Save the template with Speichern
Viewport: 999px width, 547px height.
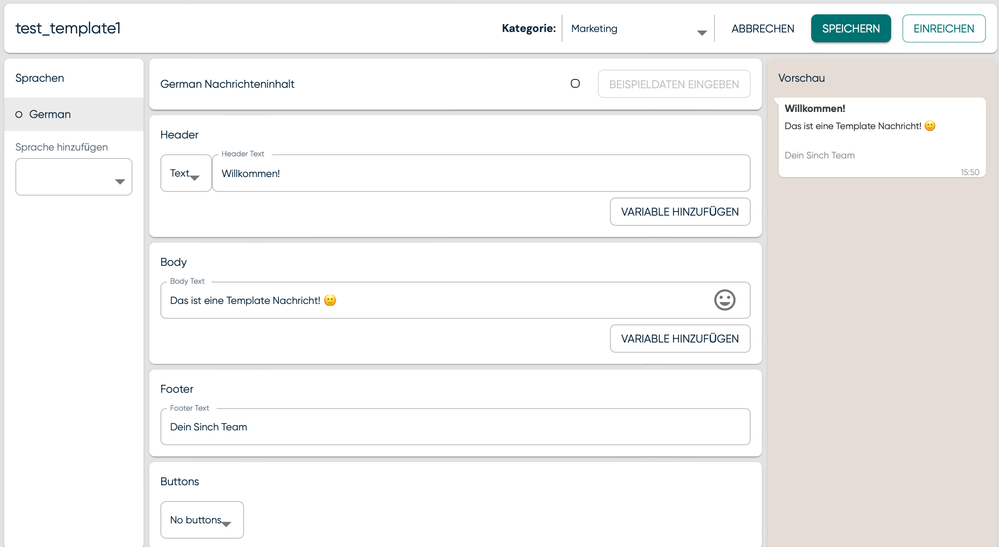tap(851, 29)
